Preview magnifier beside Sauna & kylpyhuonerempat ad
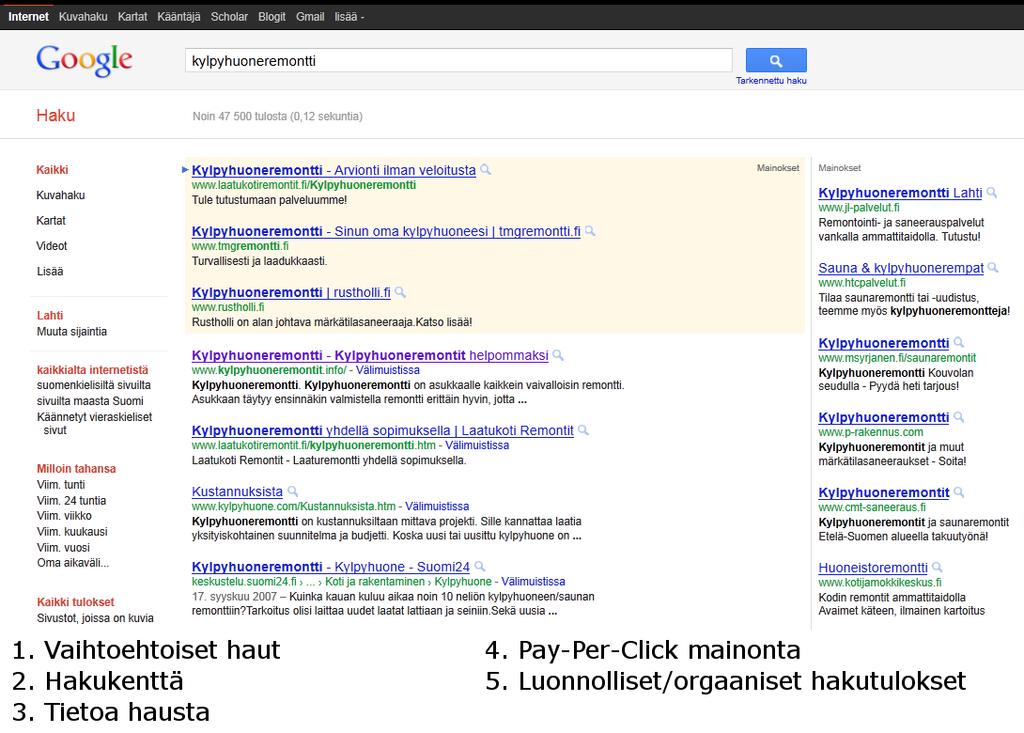The image size is (1024, 733). pyautogui.click(x=993, y=268)
